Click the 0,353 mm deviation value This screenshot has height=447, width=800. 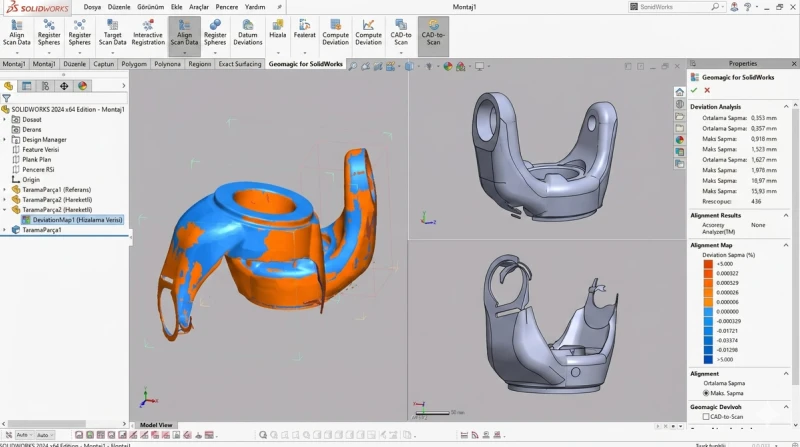(764, 118)
